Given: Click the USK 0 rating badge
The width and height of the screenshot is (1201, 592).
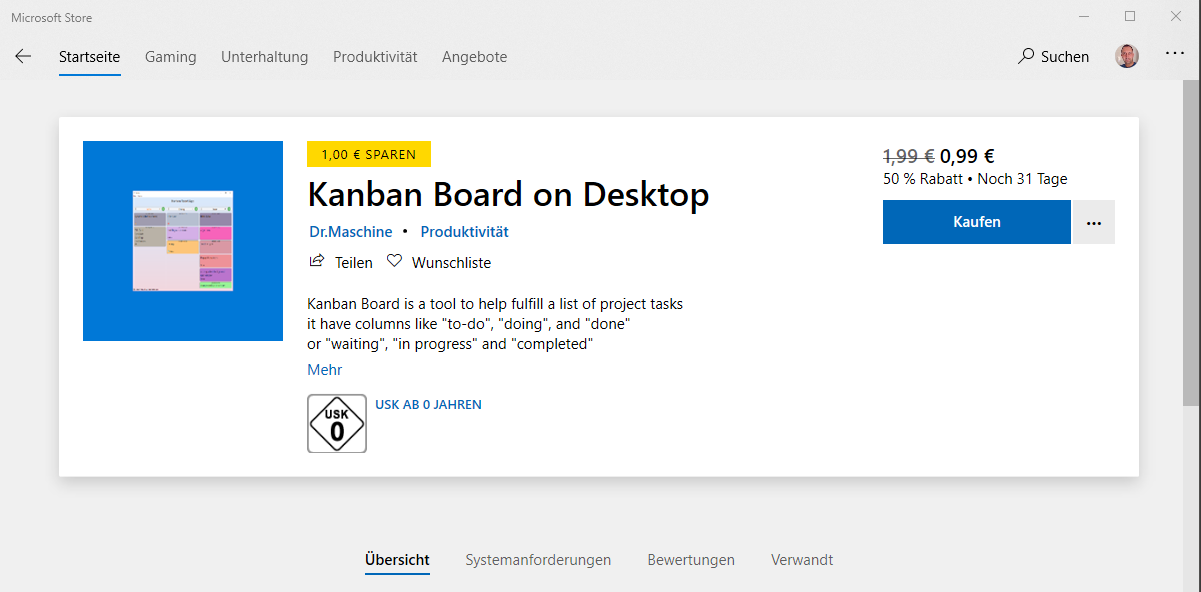Looking at the screenshot, I should tap(337, 423).
